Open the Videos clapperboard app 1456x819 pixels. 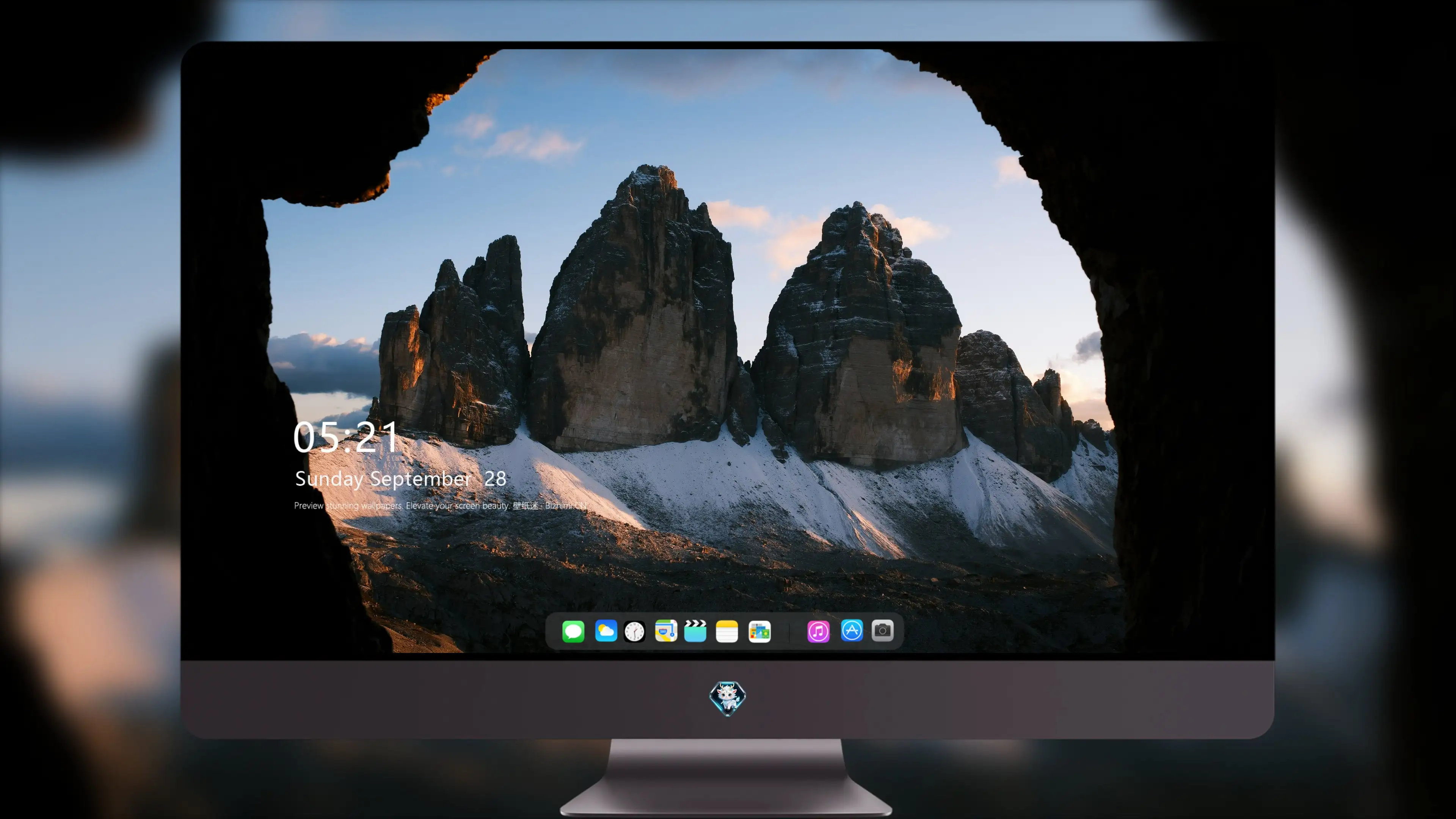click(695, 631)
